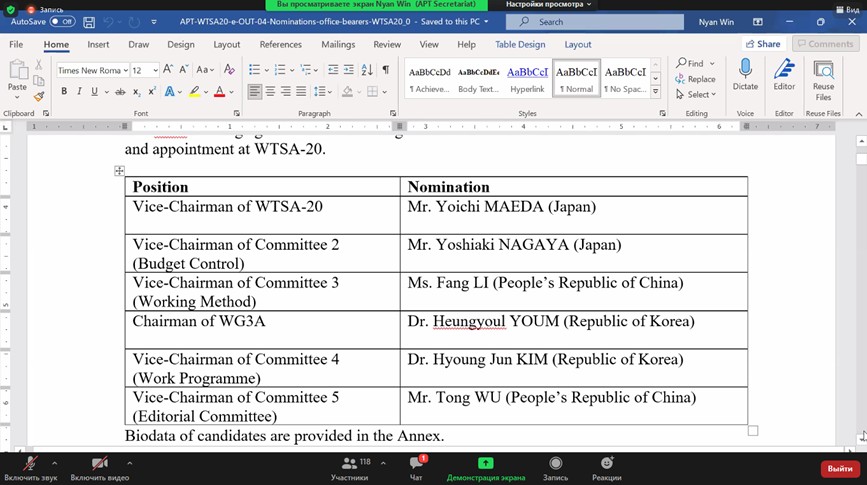The image size is (867, 485).
Task: Click the Multilevel list icon
Action: pos(305,70)
